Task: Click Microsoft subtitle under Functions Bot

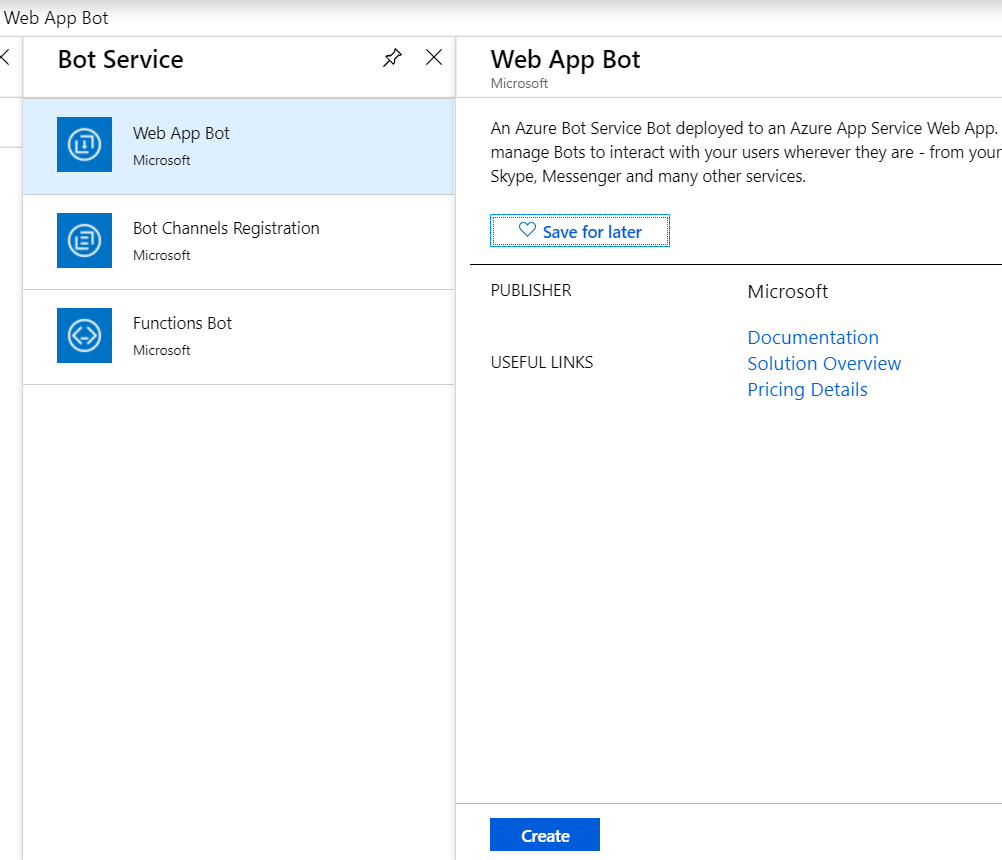Action: click(x=161, y=350)
